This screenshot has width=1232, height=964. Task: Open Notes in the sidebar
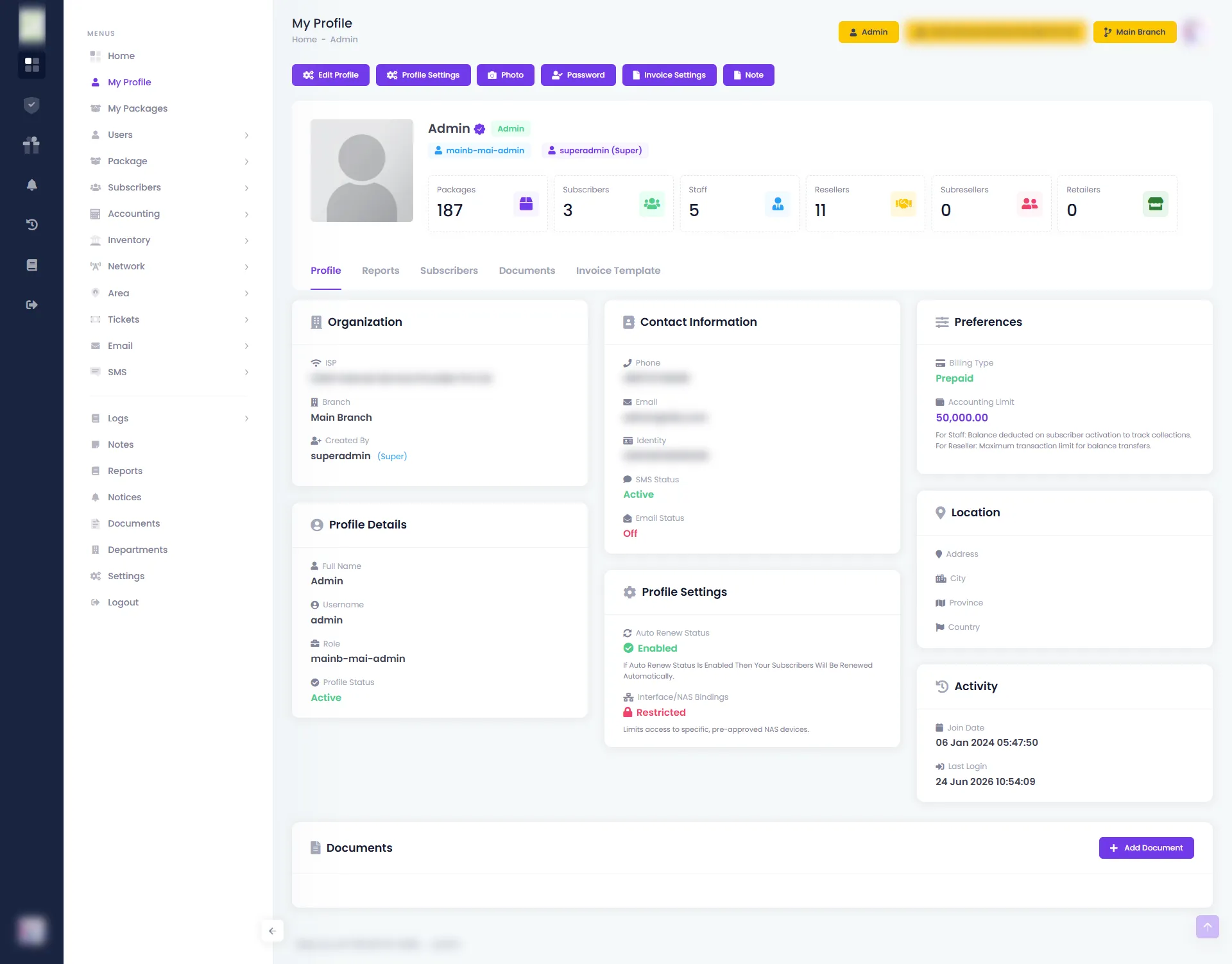121,444
